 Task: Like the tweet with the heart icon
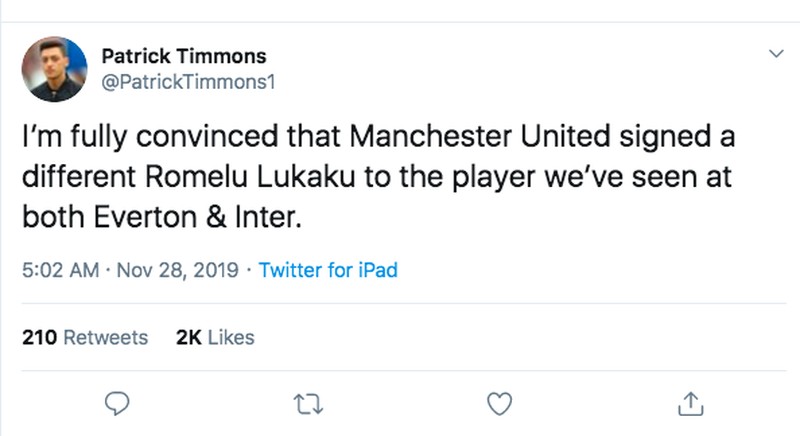pos(500,402)
